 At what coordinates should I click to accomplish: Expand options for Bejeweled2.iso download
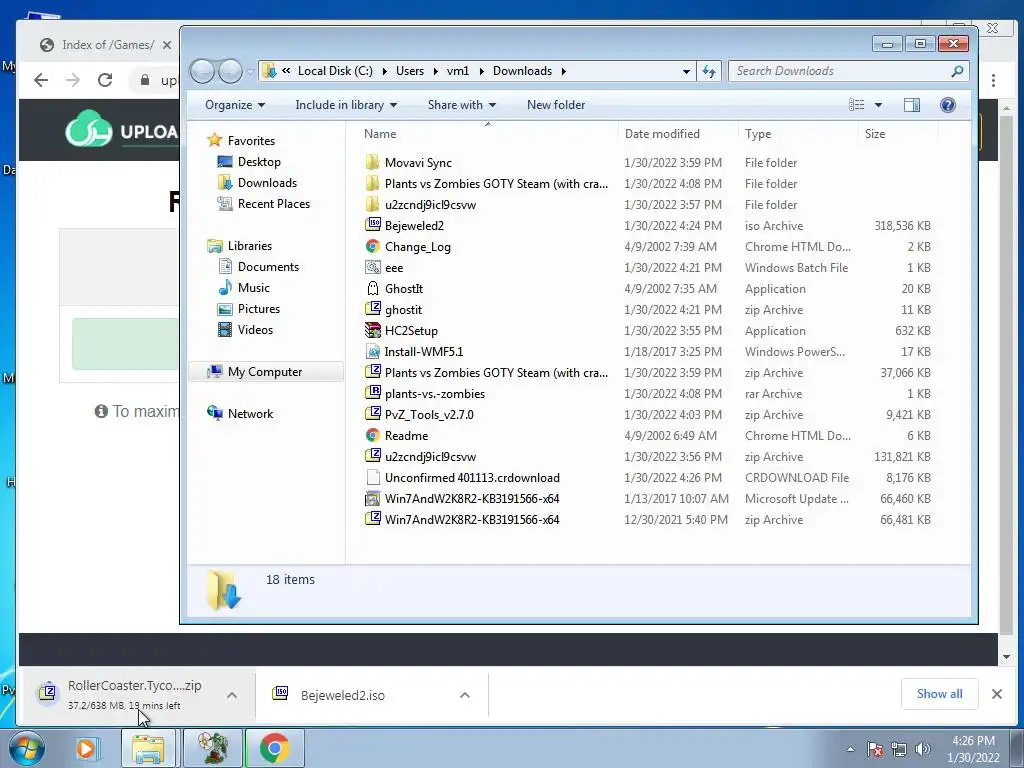pos(465,695)
